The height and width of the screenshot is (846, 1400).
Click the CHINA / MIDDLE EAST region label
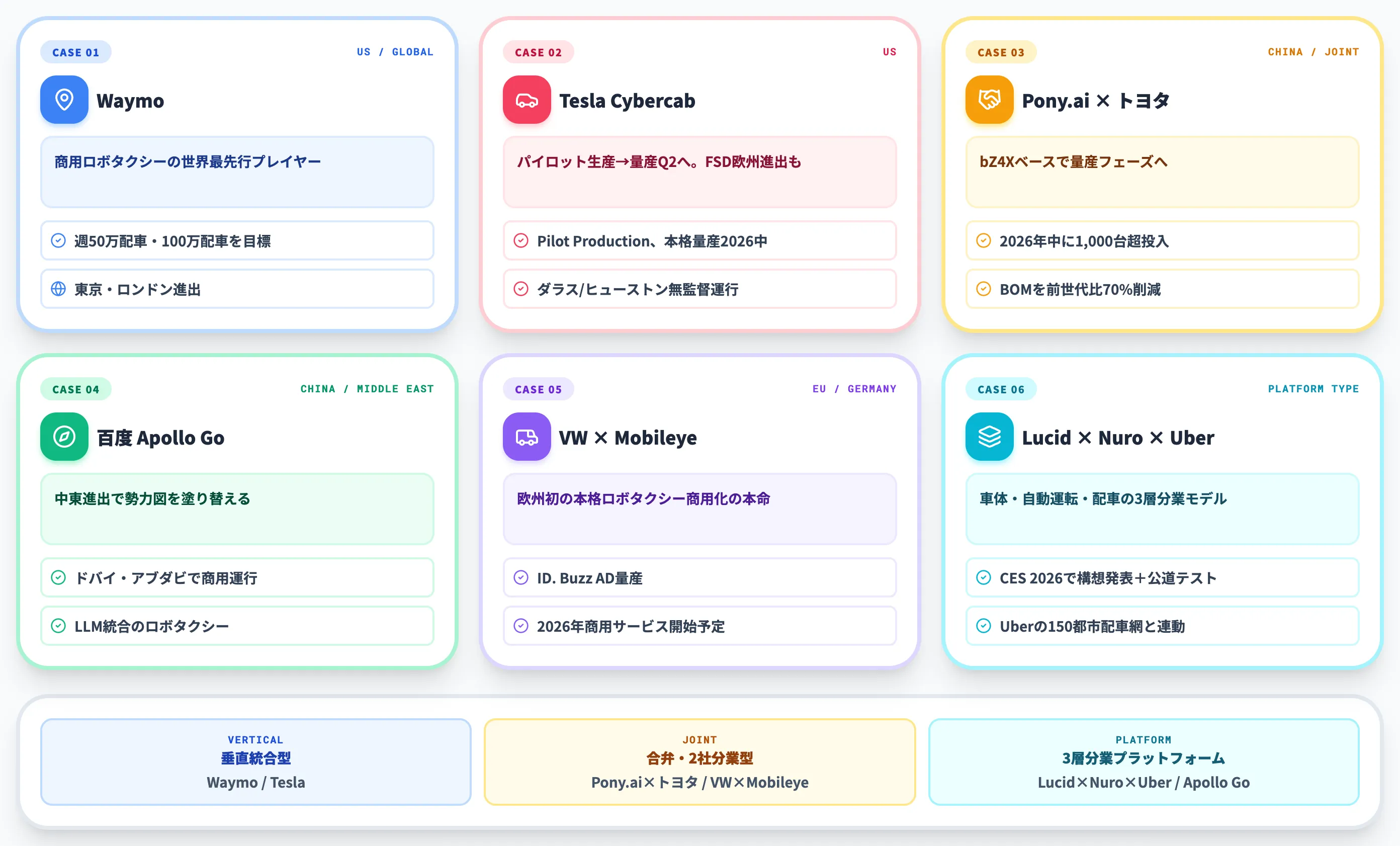[367, 389]
